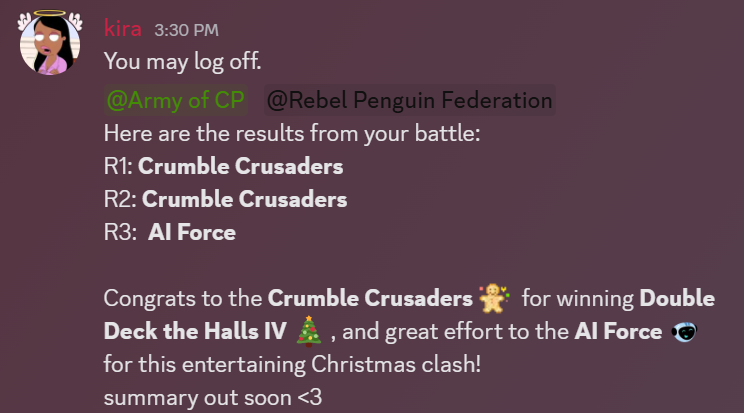The image size is (744, 413).
Task: Click the @Army of CP mention
Action: coord(176,100)
